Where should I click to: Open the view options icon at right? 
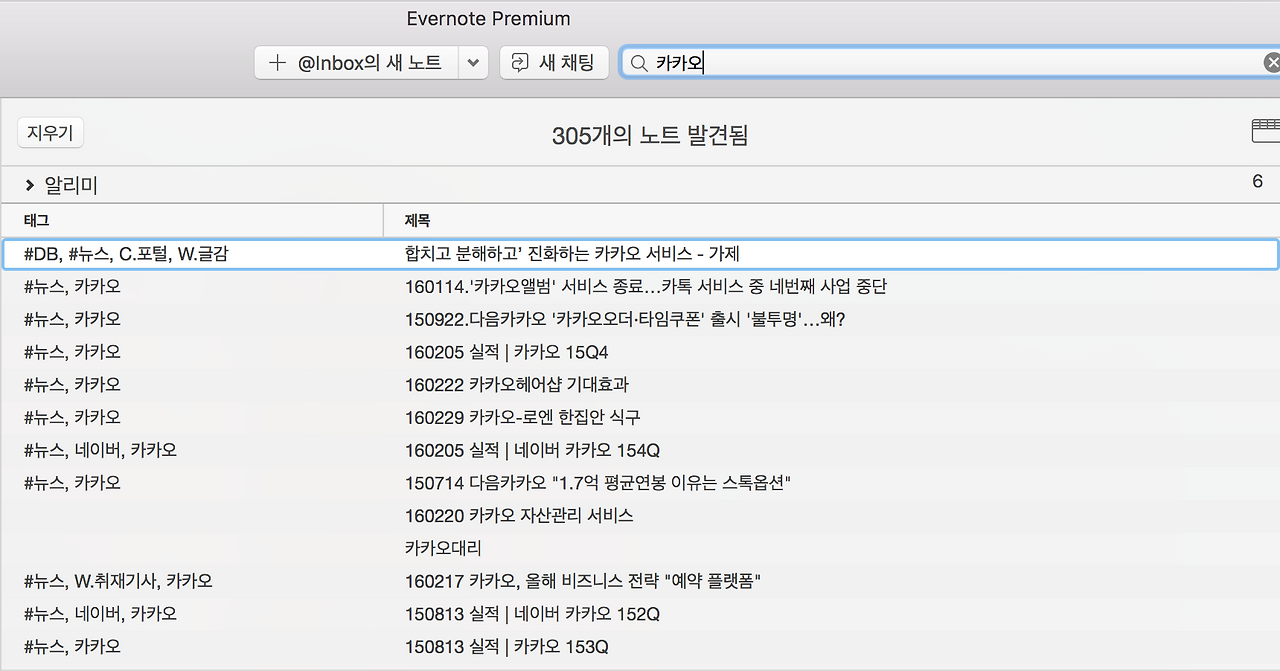(1265, 131)
